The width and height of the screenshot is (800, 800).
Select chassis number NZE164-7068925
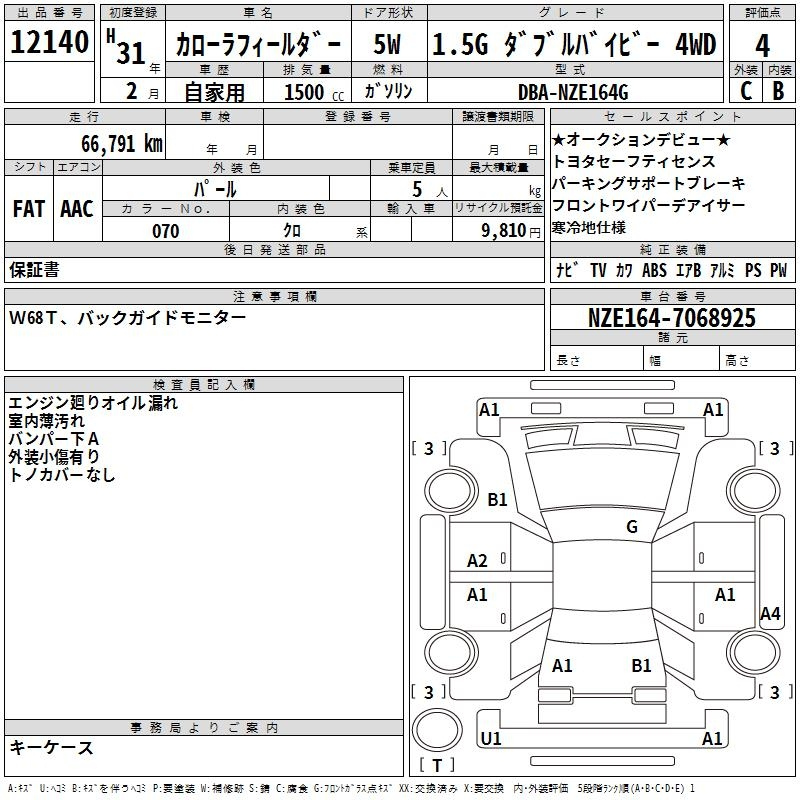(671, 317)
